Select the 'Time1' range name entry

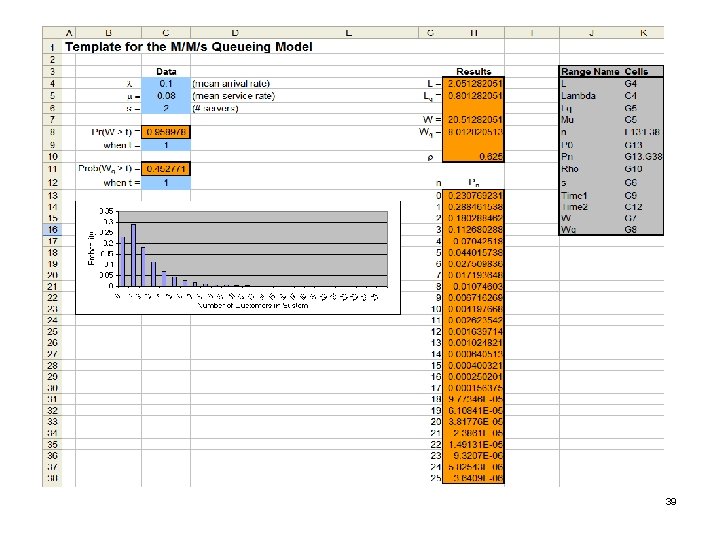point(574,196)
